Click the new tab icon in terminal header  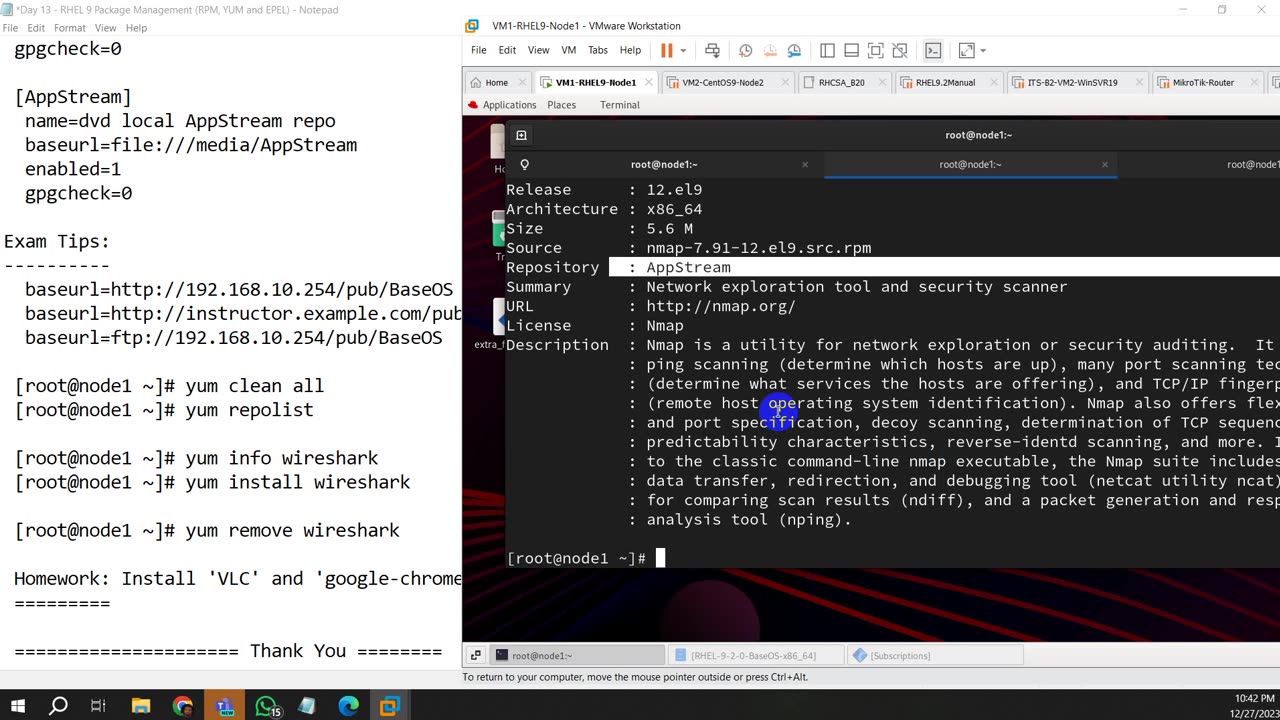click(521, 135)
